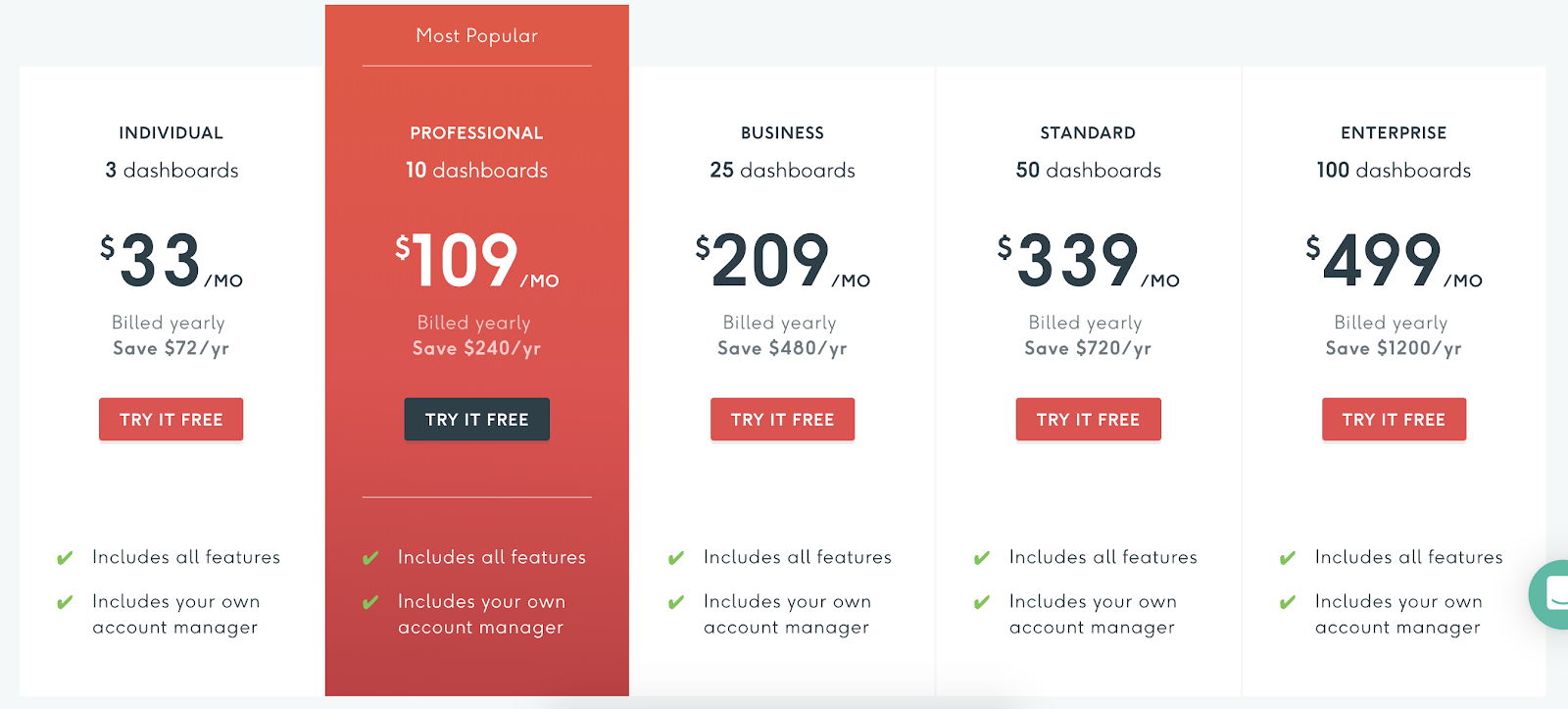The image size is (1568, 709).
Task: Click the $33 Individual price
Action: tap(162, 261)
